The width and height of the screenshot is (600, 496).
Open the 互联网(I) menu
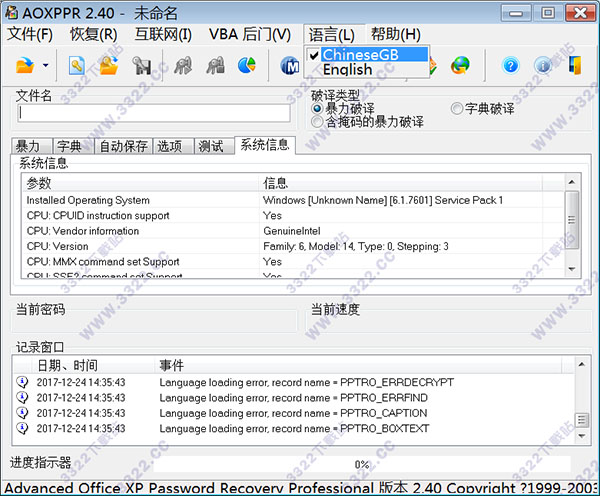163,34
